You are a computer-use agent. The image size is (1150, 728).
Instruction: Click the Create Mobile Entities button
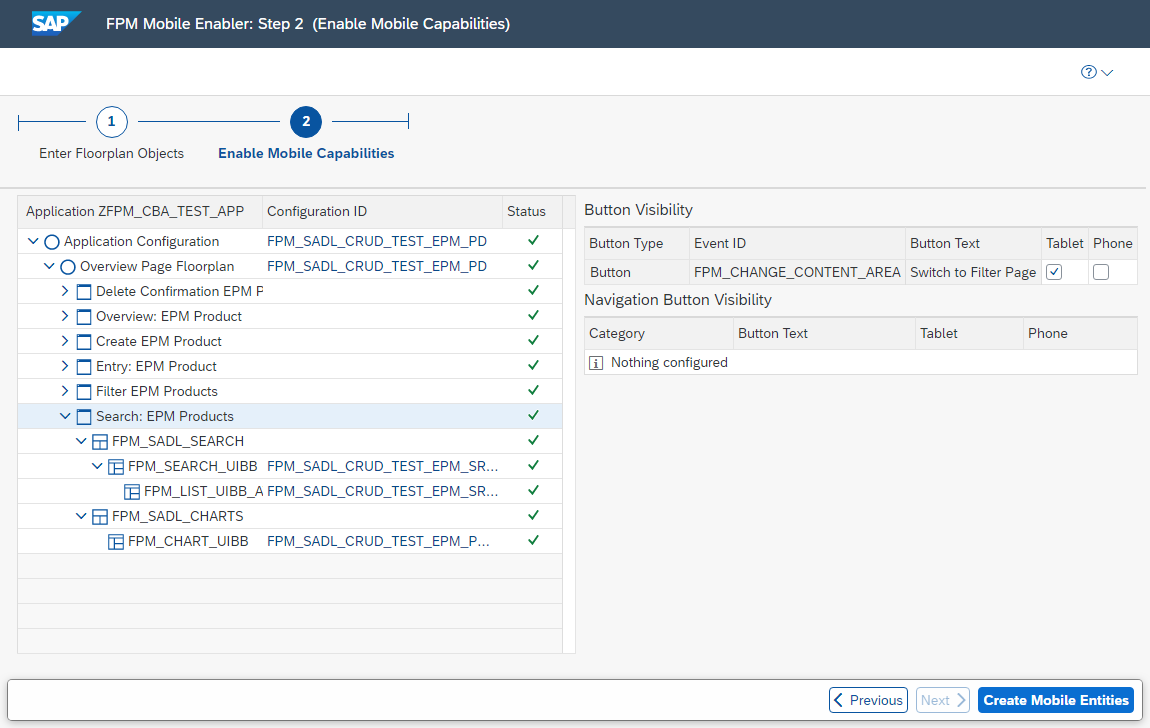1056,700
